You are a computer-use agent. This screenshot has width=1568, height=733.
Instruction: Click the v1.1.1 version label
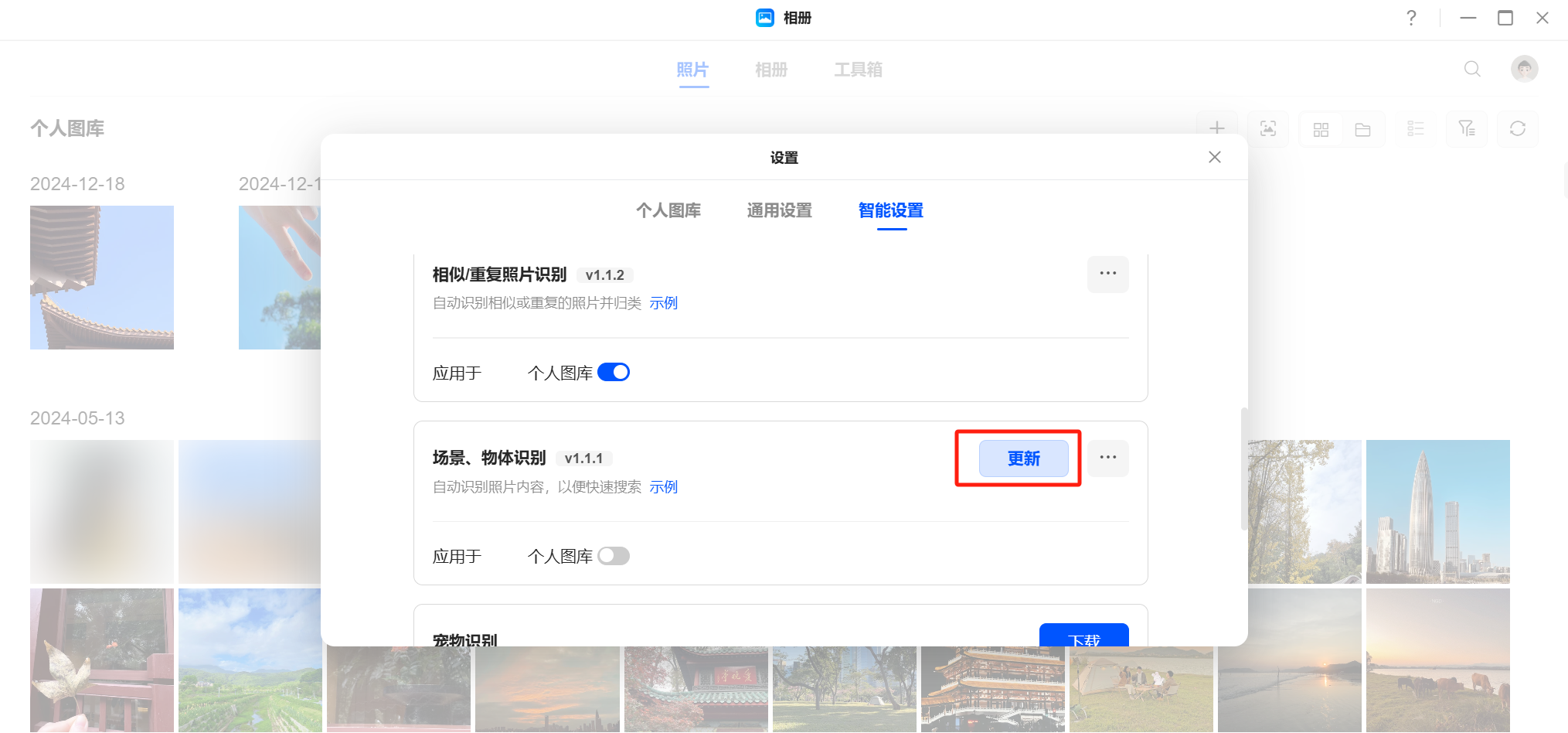pos(583,459)
